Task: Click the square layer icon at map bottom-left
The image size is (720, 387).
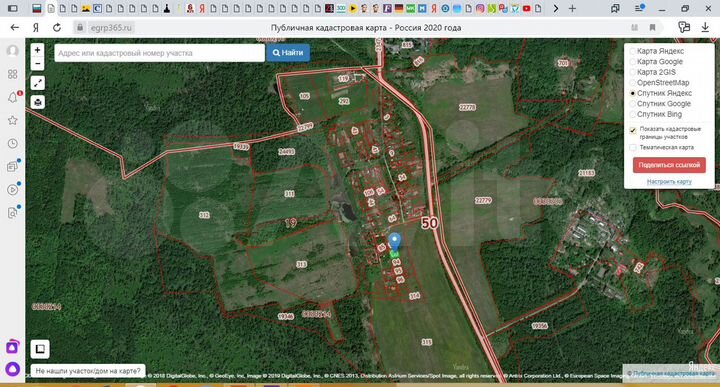Action: (40, 349)
